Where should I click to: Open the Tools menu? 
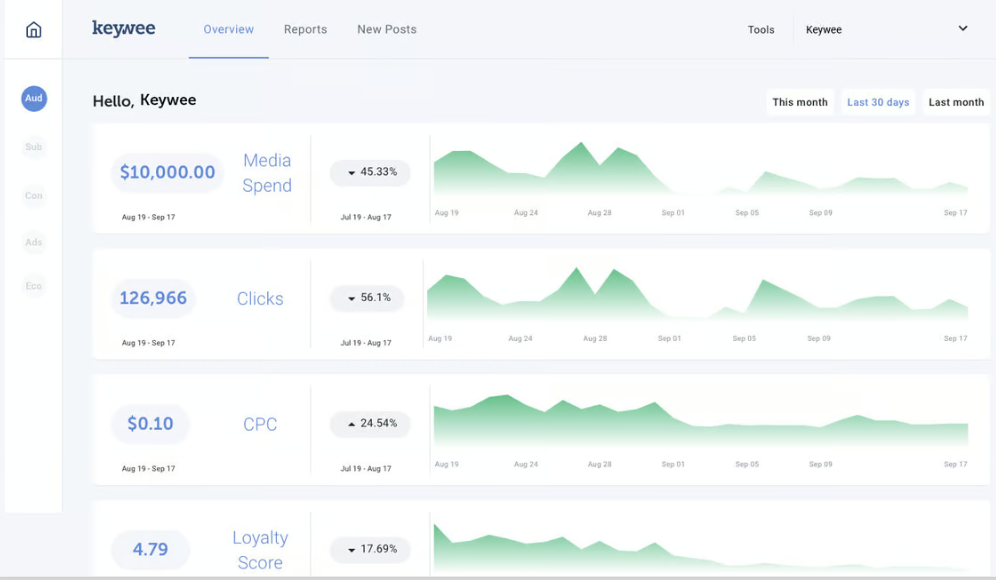click(761, 30)
